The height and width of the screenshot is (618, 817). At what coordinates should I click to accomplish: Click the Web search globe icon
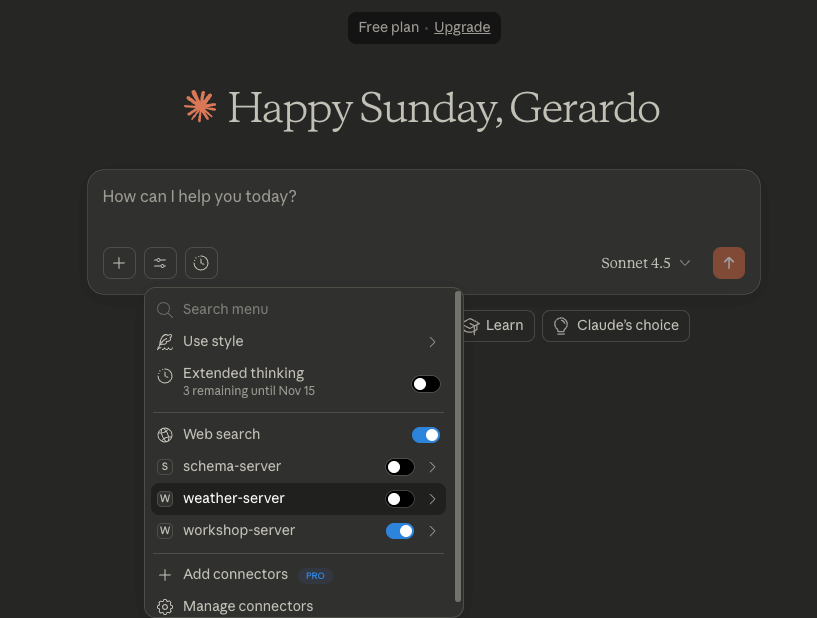pos(165,435)
